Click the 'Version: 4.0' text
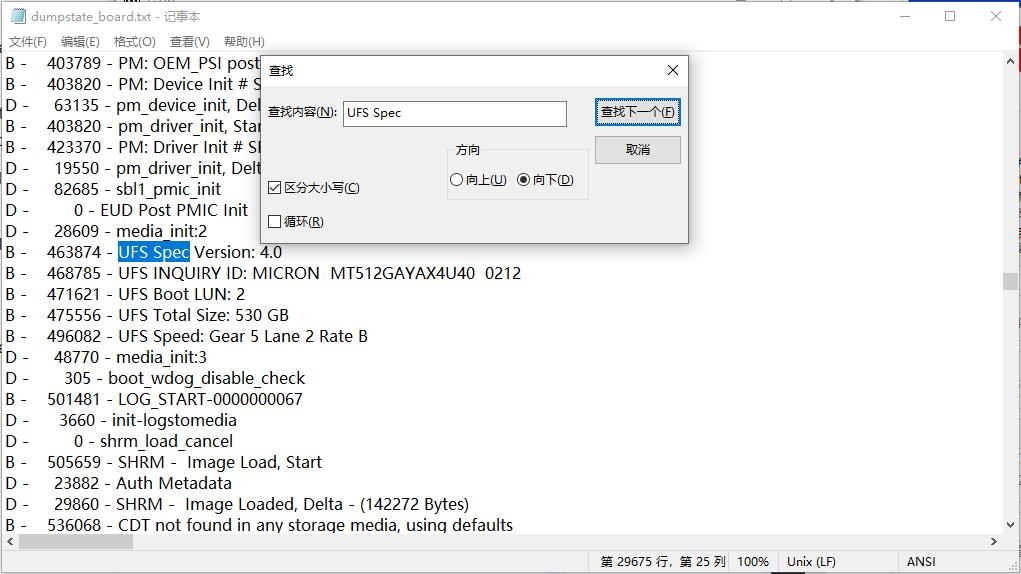 (x=238, y=252)
